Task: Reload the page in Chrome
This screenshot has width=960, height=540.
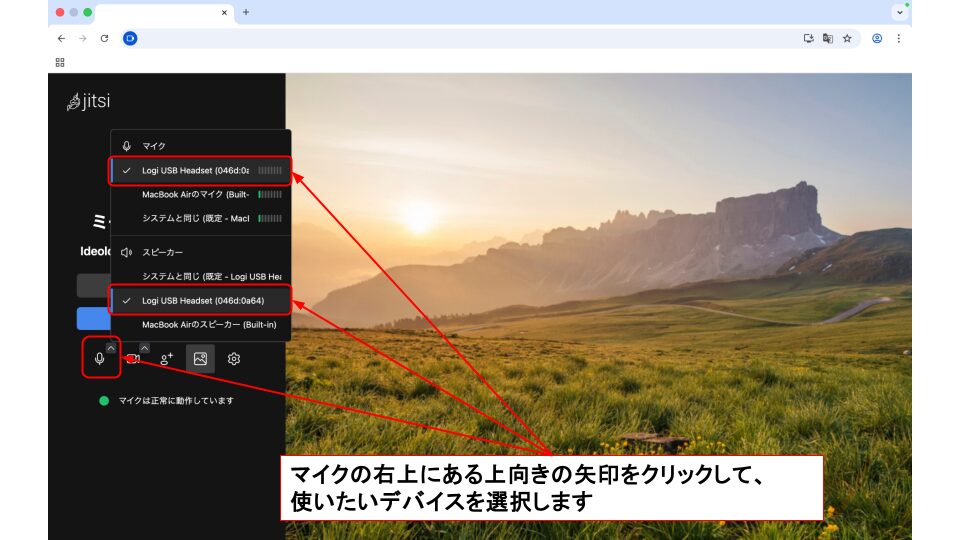Action: point(104,38)
